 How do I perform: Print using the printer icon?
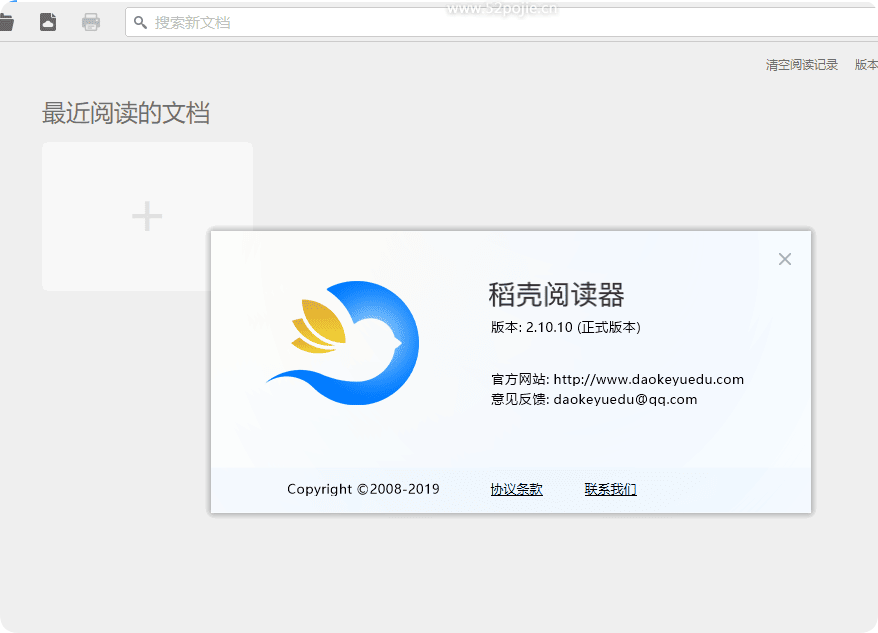click(x=91, y=22)
